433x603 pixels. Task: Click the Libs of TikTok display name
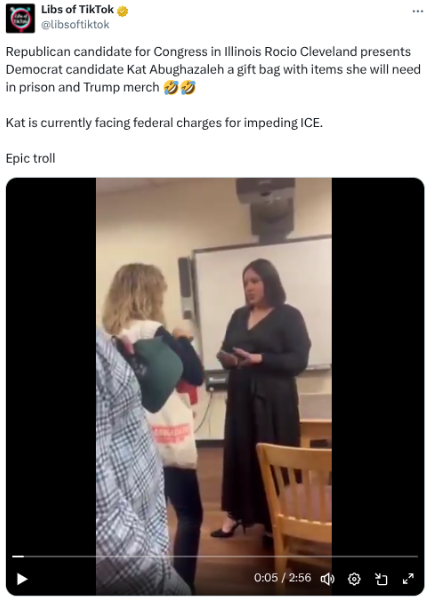(x=77, y=10)
